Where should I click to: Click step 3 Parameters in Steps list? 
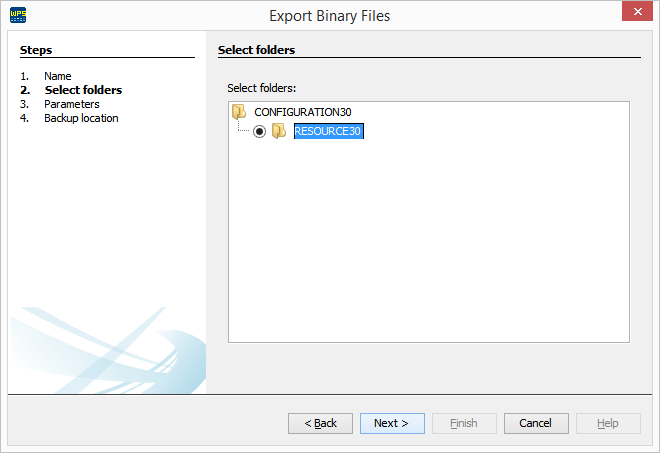click(x=72, y=104)
